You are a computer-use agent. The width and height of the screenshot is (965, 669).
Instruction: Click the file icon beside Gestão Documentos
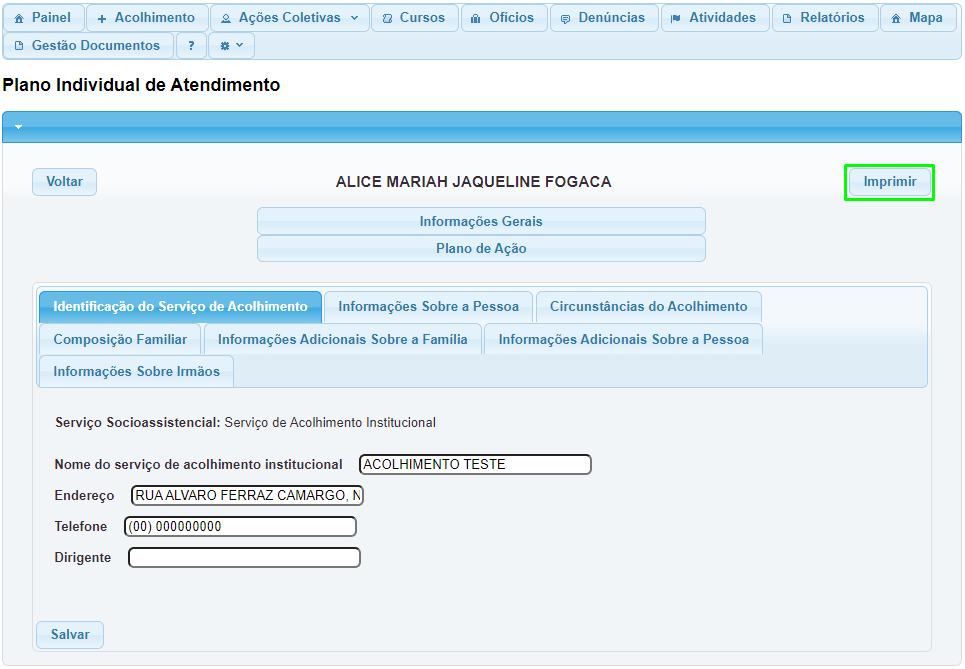(x=19, y=46)
